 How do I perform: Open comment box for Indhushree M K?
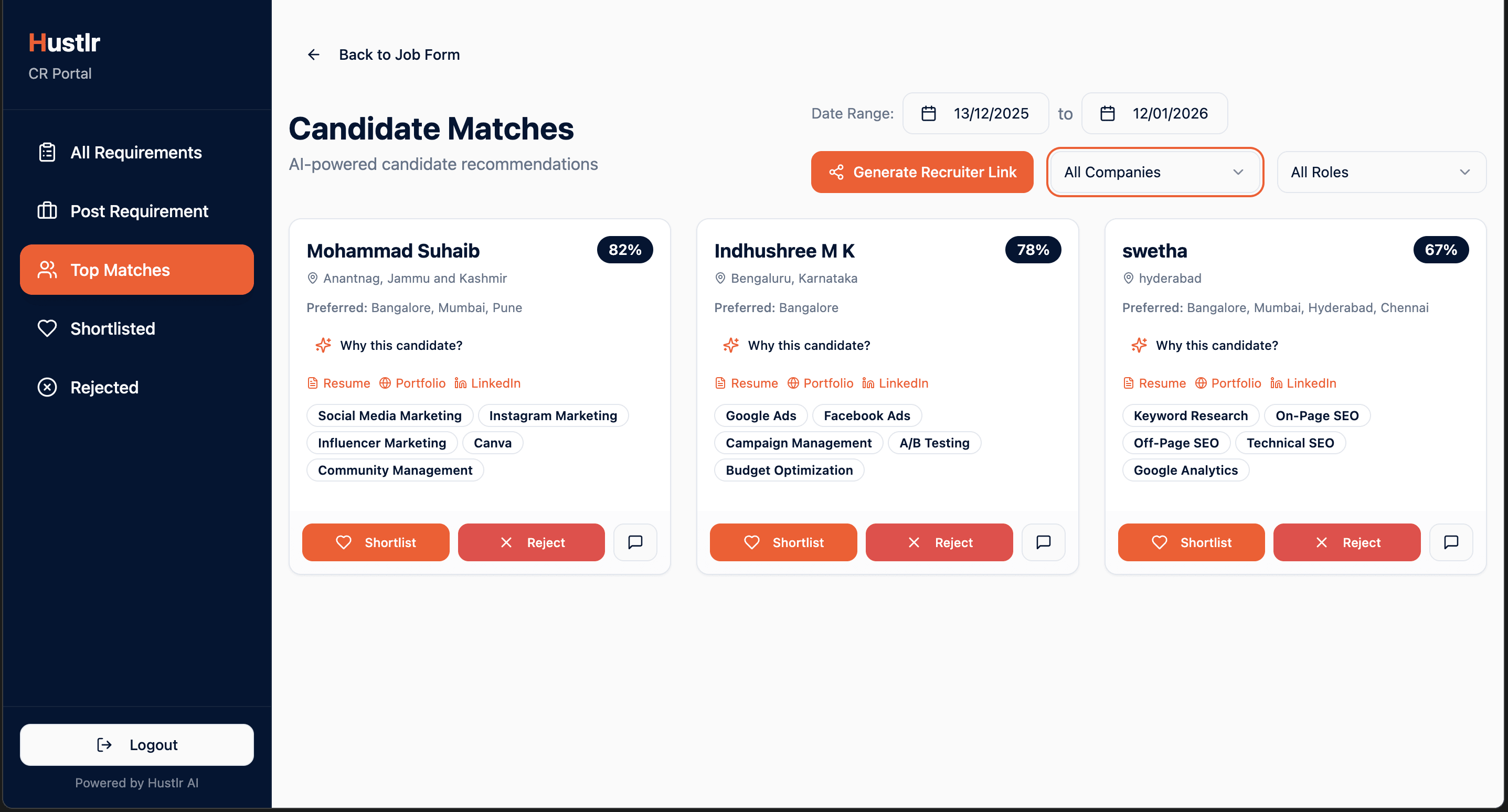(1043, 542)
